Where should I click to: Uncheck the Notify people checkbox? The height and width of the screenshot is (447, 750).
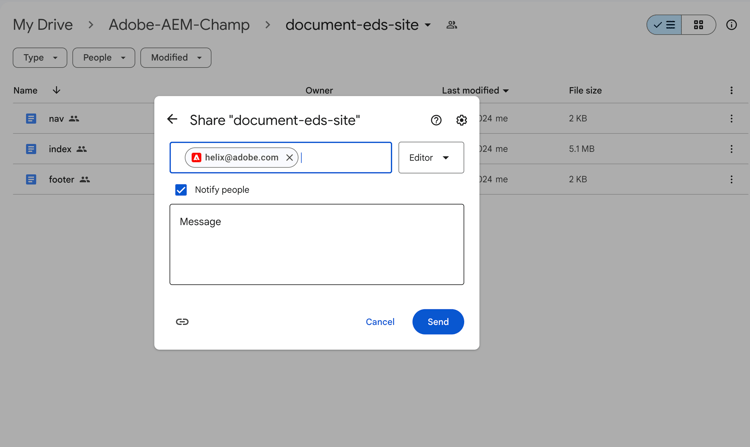pos(181,190)
